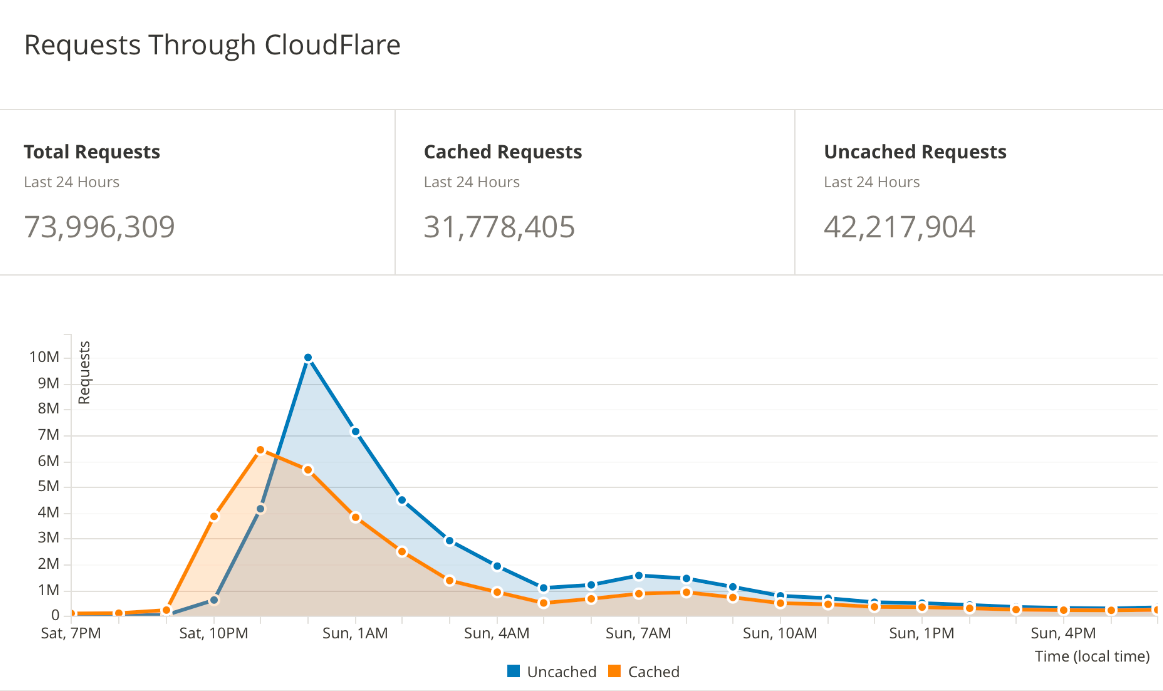The height and width of the screenshot is (691, 1163).
Task: Click Last 24 Hours under Total Requests
Action: [71, 182]
